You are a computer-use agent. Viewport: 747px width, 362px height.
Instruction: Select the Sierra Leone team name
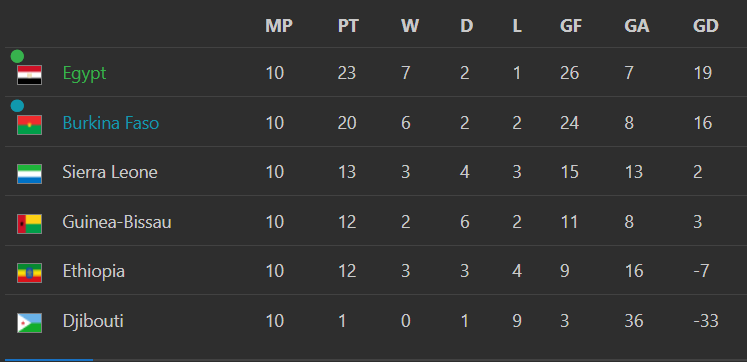tap(110, 172)
